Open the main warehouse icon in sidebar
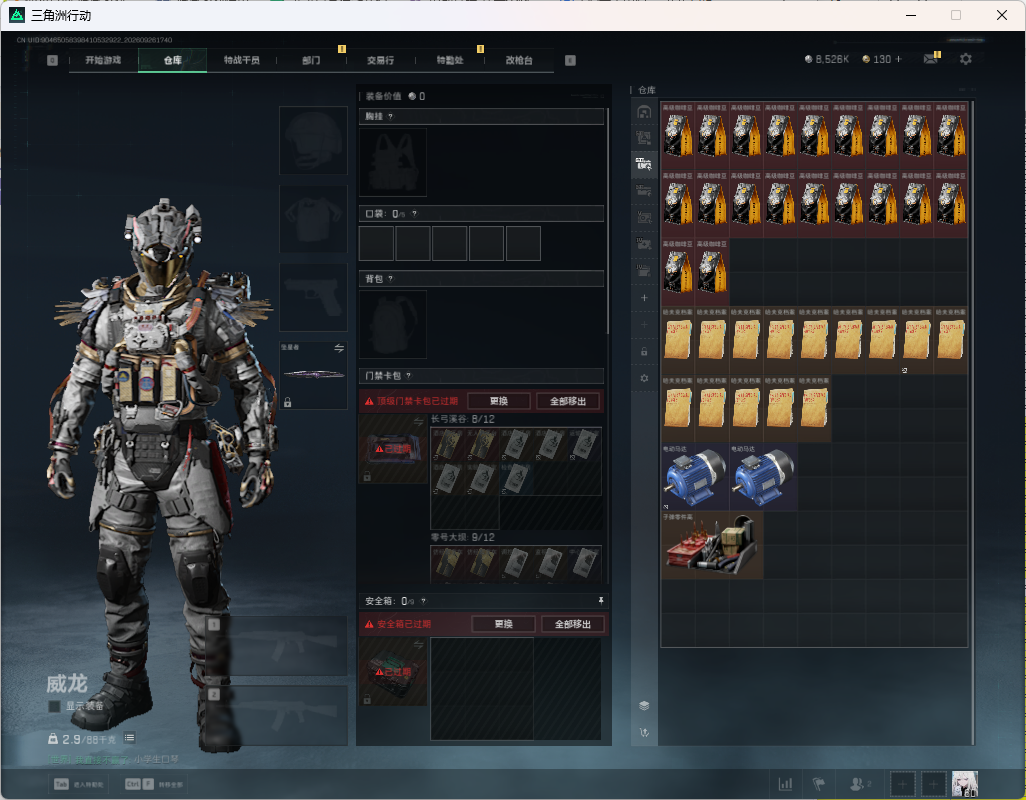 point(644,112)
